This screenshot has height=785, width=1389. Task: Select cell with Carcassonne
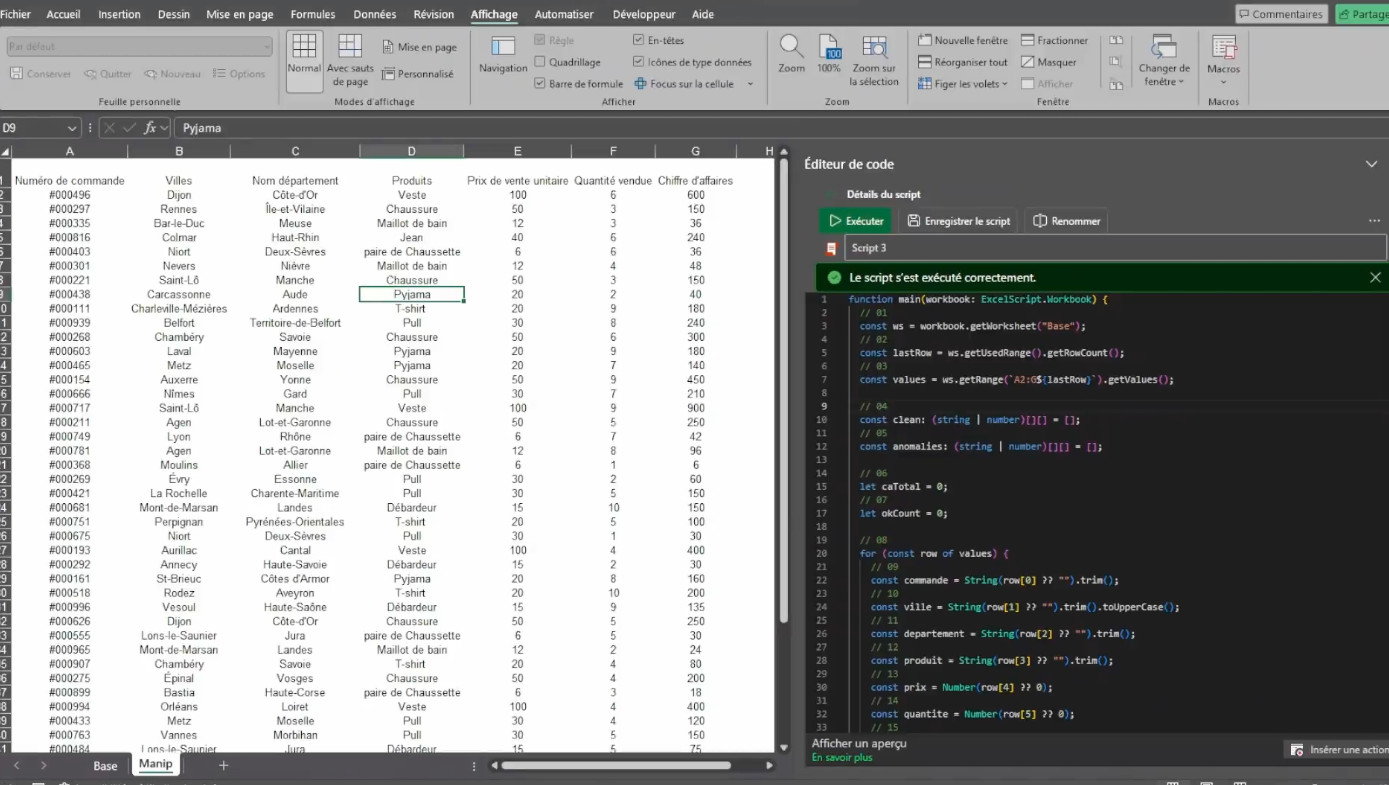pos(178,295)
